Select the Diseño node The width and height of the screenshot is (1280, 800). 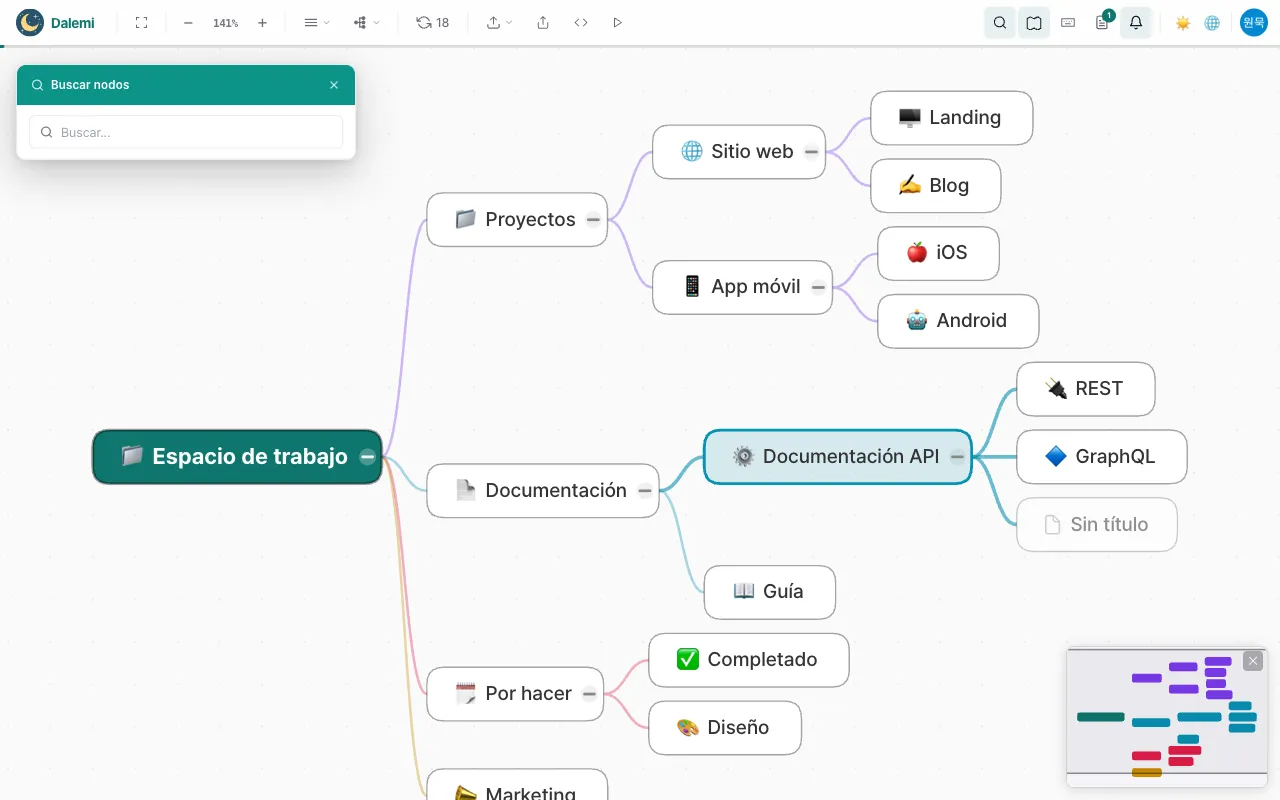724,728
